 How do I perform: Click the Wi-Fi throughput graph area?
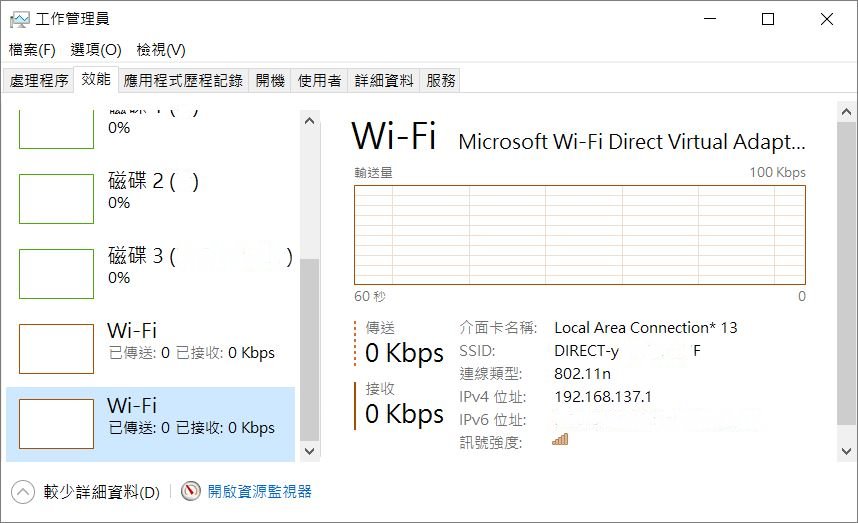tap(579, 235)
